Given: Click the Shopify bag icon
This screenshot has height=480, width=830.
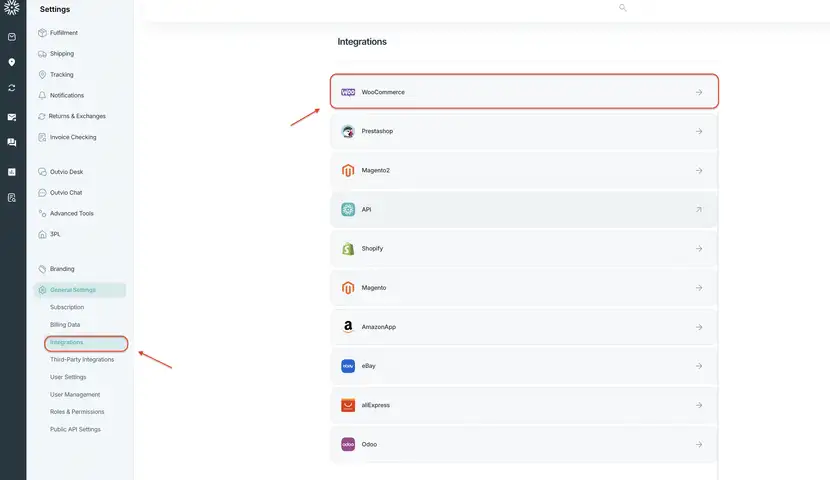Looking at the screenshot, I should point(348,249).
